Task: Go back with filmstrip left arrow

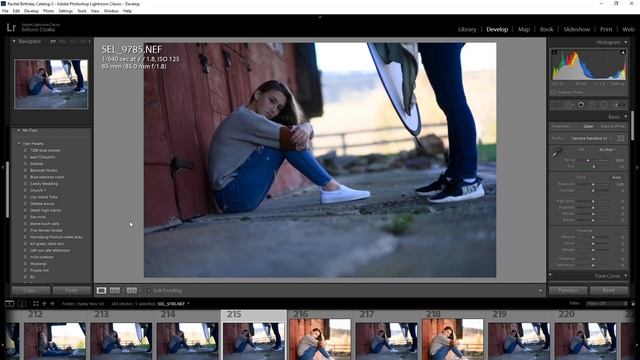Action: point(44,304)
